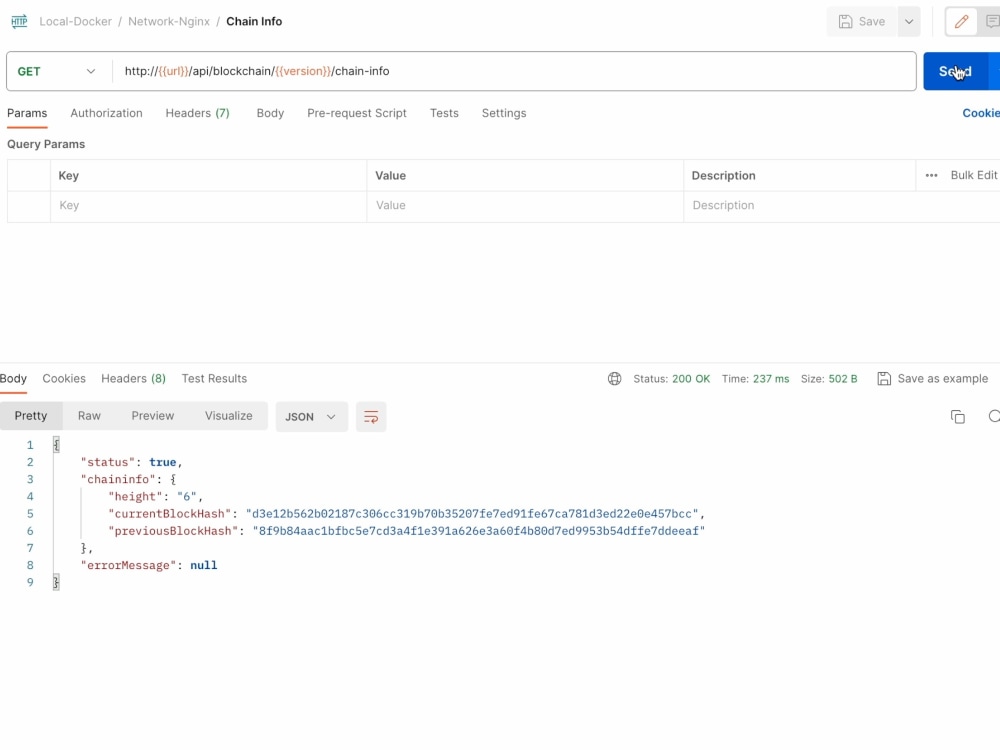Viewport: 1000px width, 750px height.
Task: Click the copy response icon
Action: (957, 416)
